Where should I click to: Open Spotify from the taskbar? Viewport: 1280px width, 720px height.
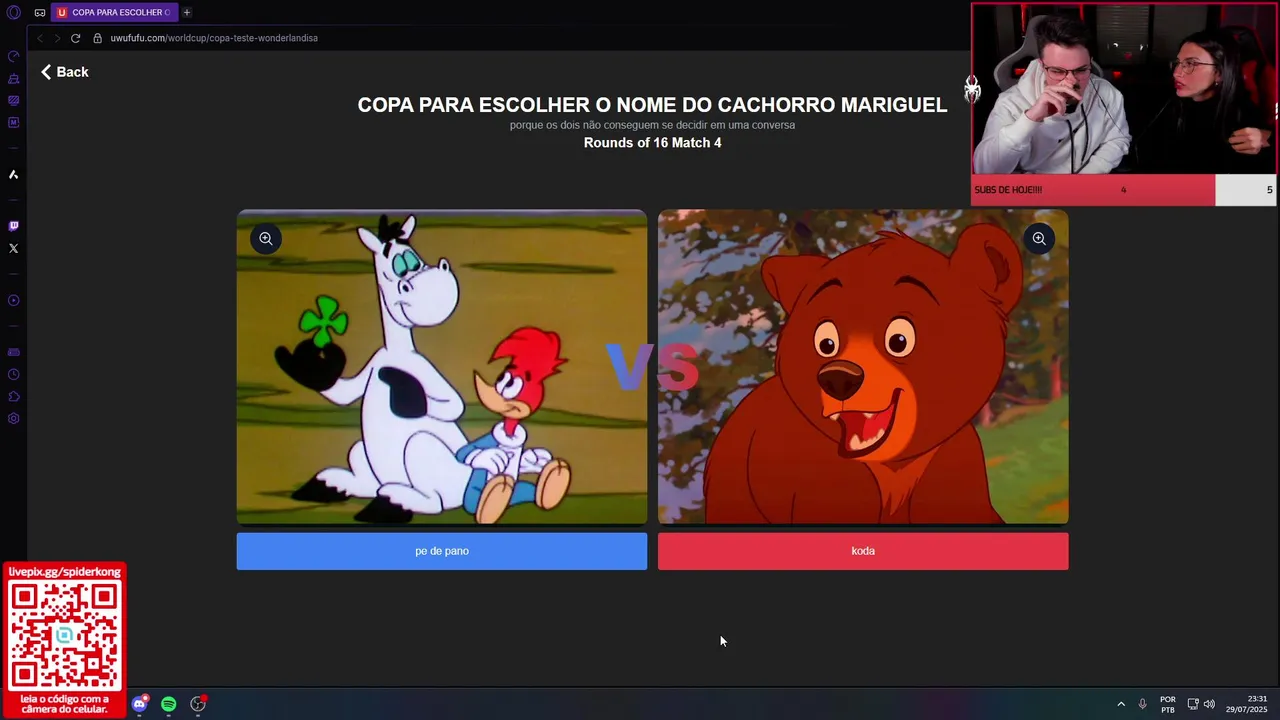169,704
